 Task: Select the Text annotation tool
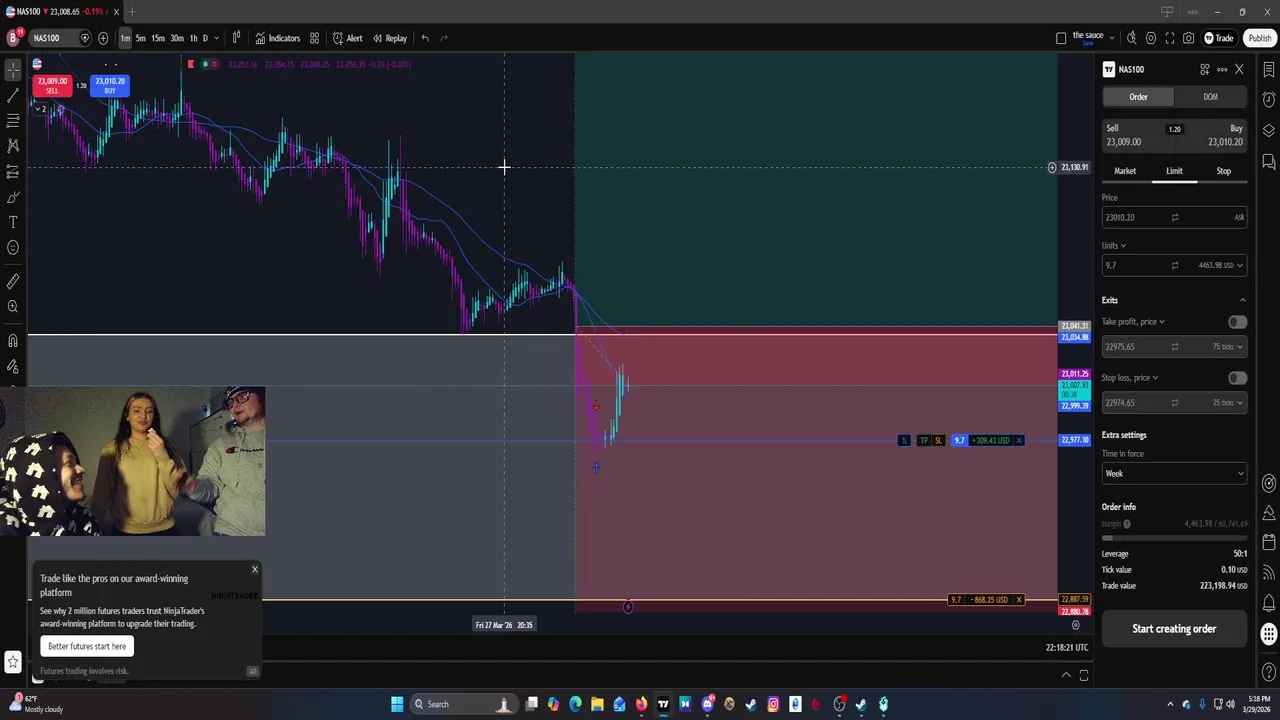[13, 222]
